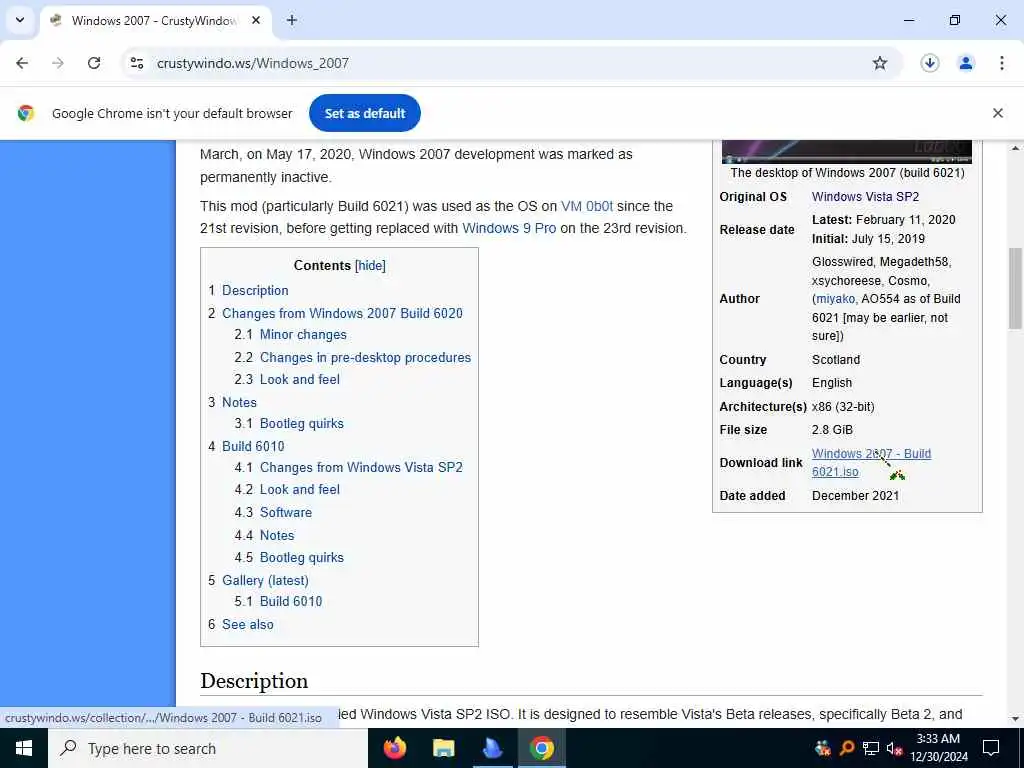Click the forward navigation arrow
This screenshot has height=768, width=1024.
58,63
